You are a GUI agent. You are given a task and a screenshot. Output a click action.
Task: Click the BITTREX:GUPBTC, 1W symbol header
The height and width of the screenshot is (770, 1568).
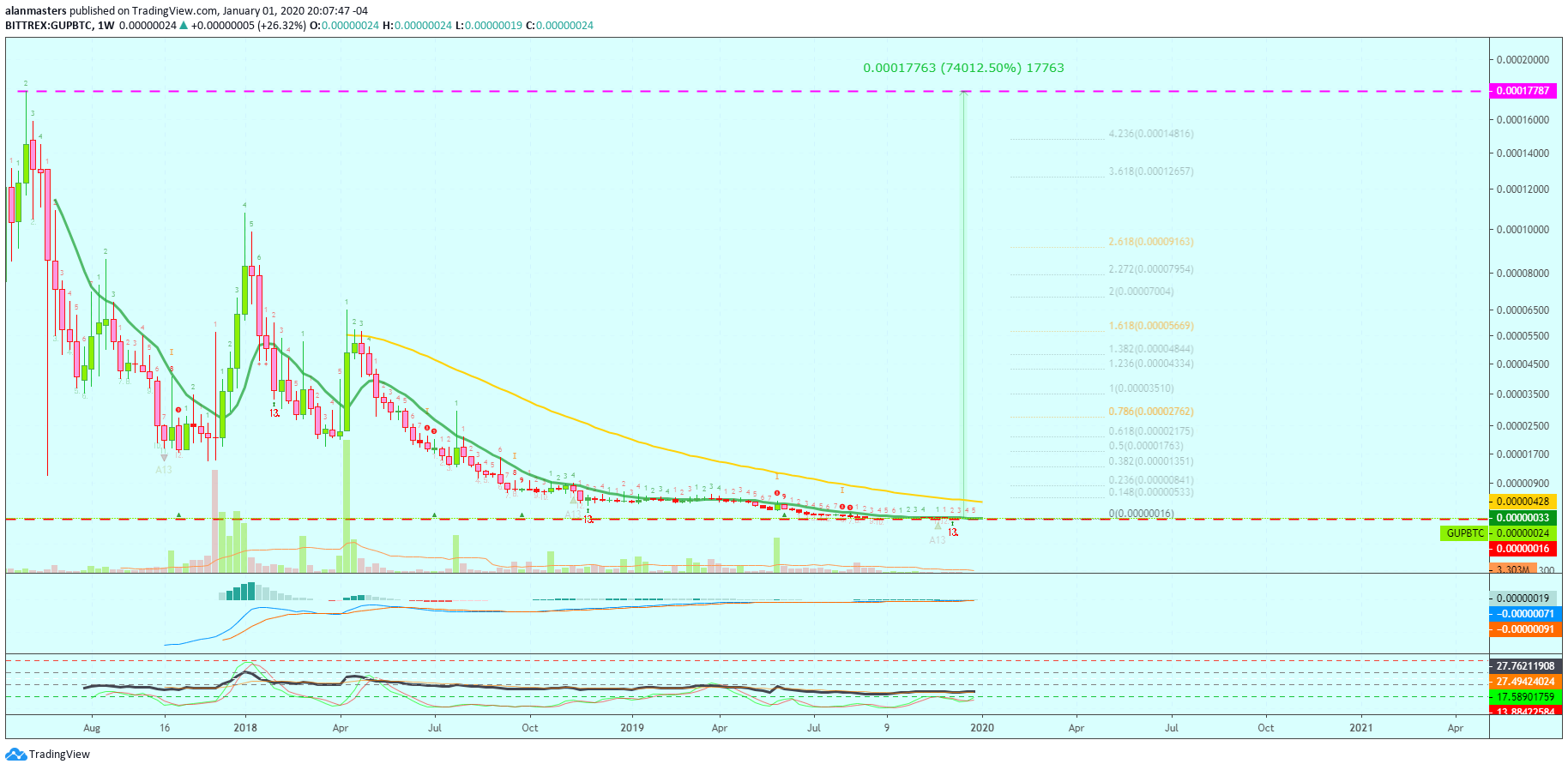tap(60, 26)
